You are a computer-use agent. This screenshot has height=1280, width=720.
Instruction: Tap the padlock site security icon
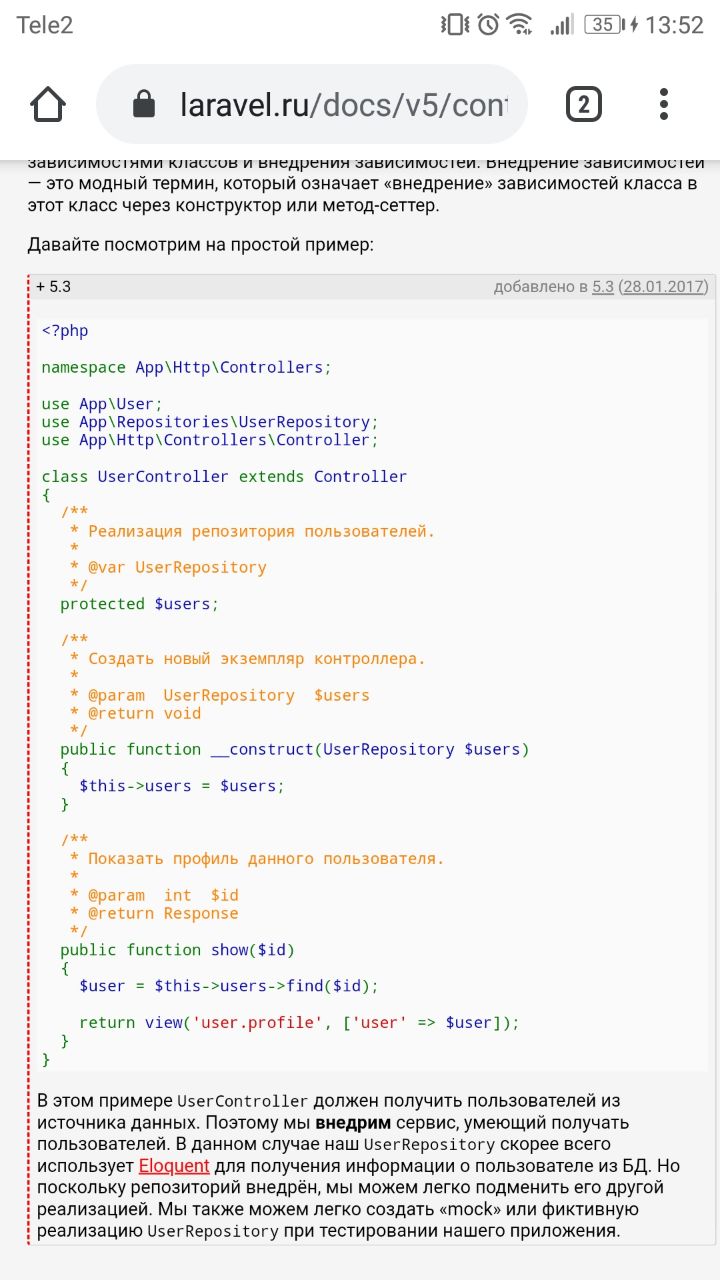coord(145,104)
